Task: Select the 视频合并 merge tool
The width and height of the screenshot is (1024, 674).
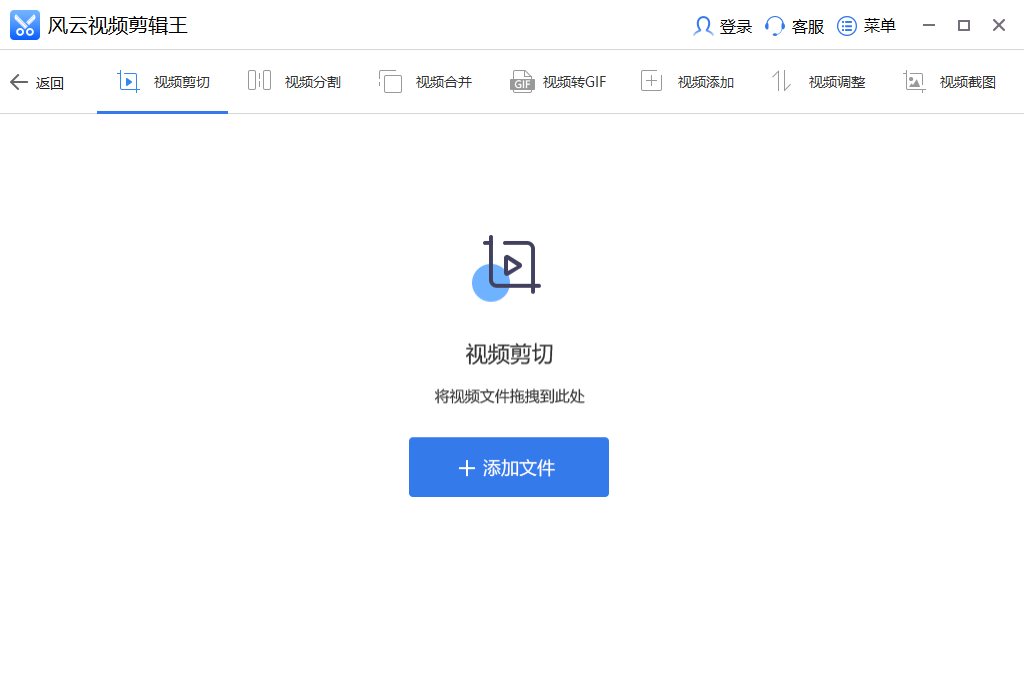Action: tap(425, 82)
